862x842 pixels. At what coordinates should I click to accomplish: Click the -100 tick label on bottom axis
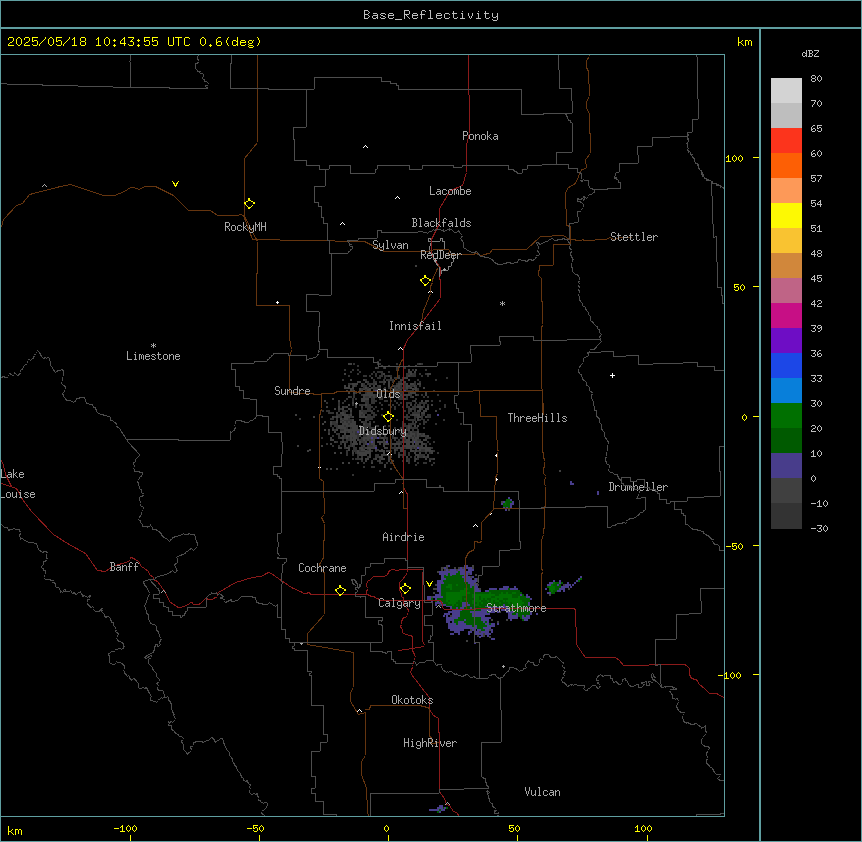pyautogui.click(x=125, y=828)
